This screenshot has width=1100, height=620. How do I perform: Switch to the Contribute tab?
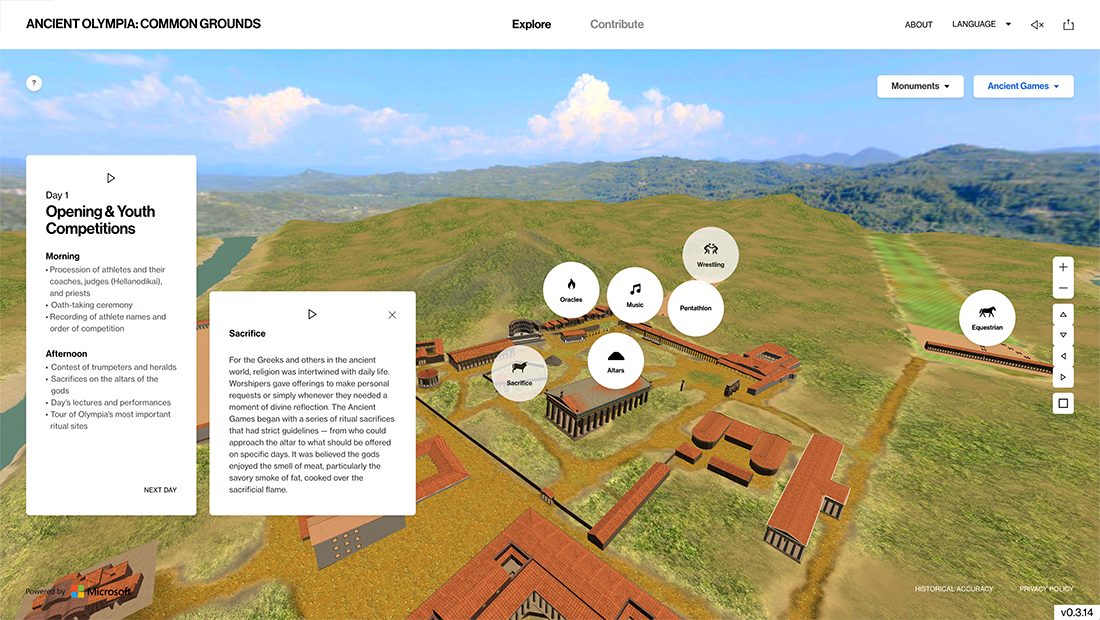pos(617,24)
